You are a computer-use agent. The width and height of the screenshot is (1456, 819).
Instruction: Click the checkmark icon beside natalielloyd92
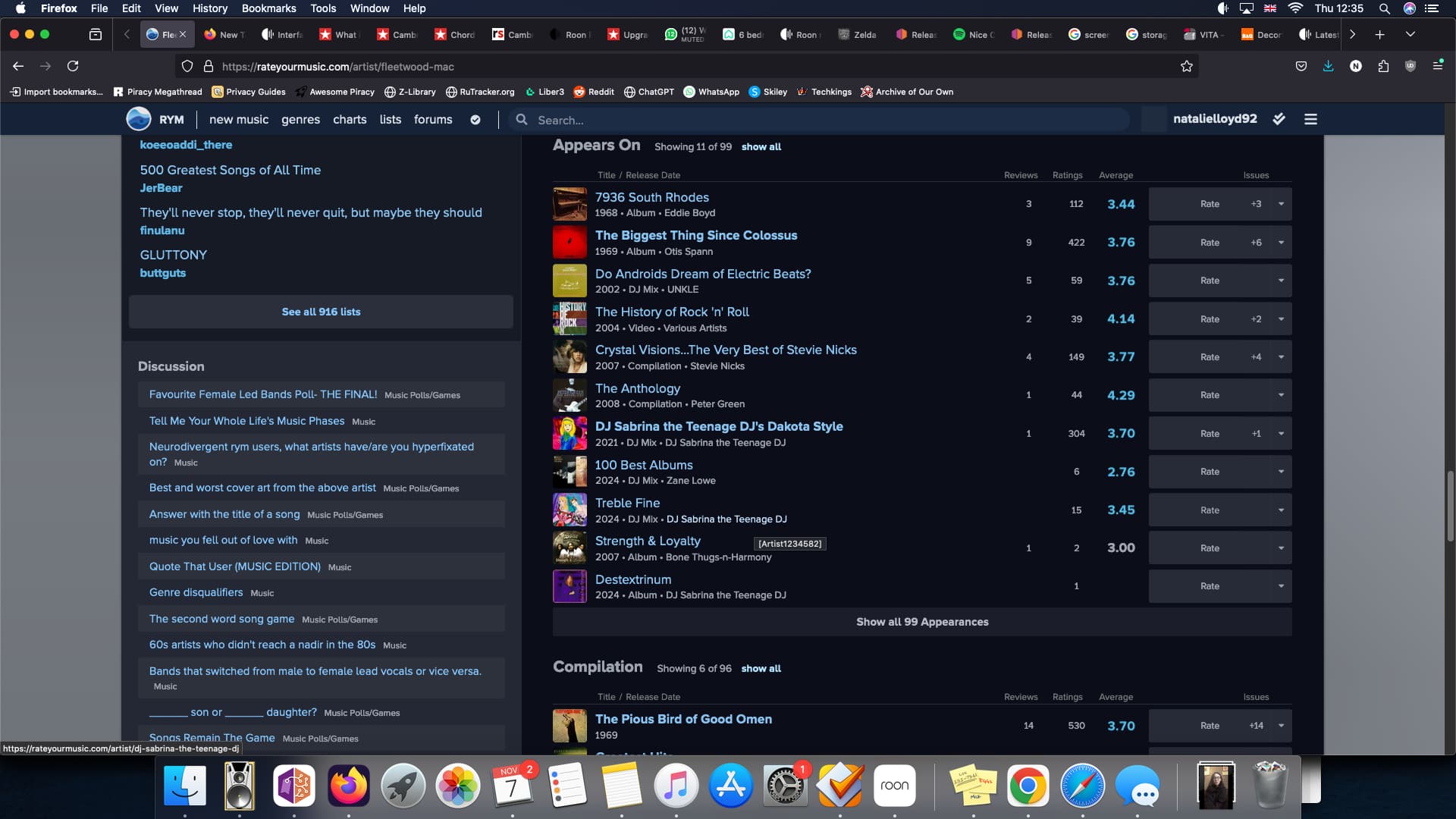tap(1279, 119)
